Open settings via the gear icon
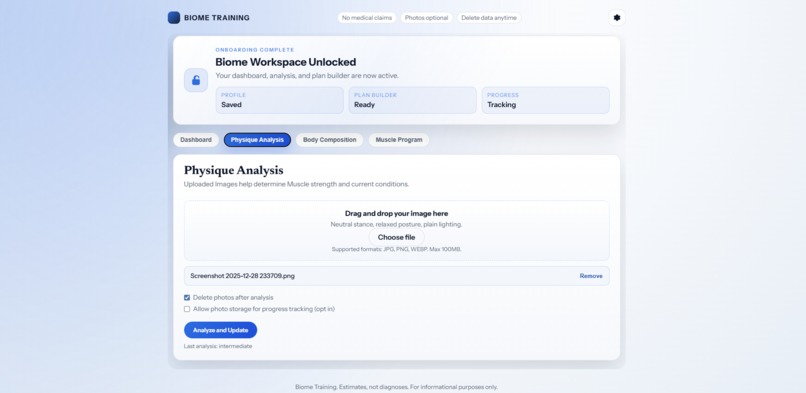806x393 pixels. pyautogui.click(x=617, y=17)
